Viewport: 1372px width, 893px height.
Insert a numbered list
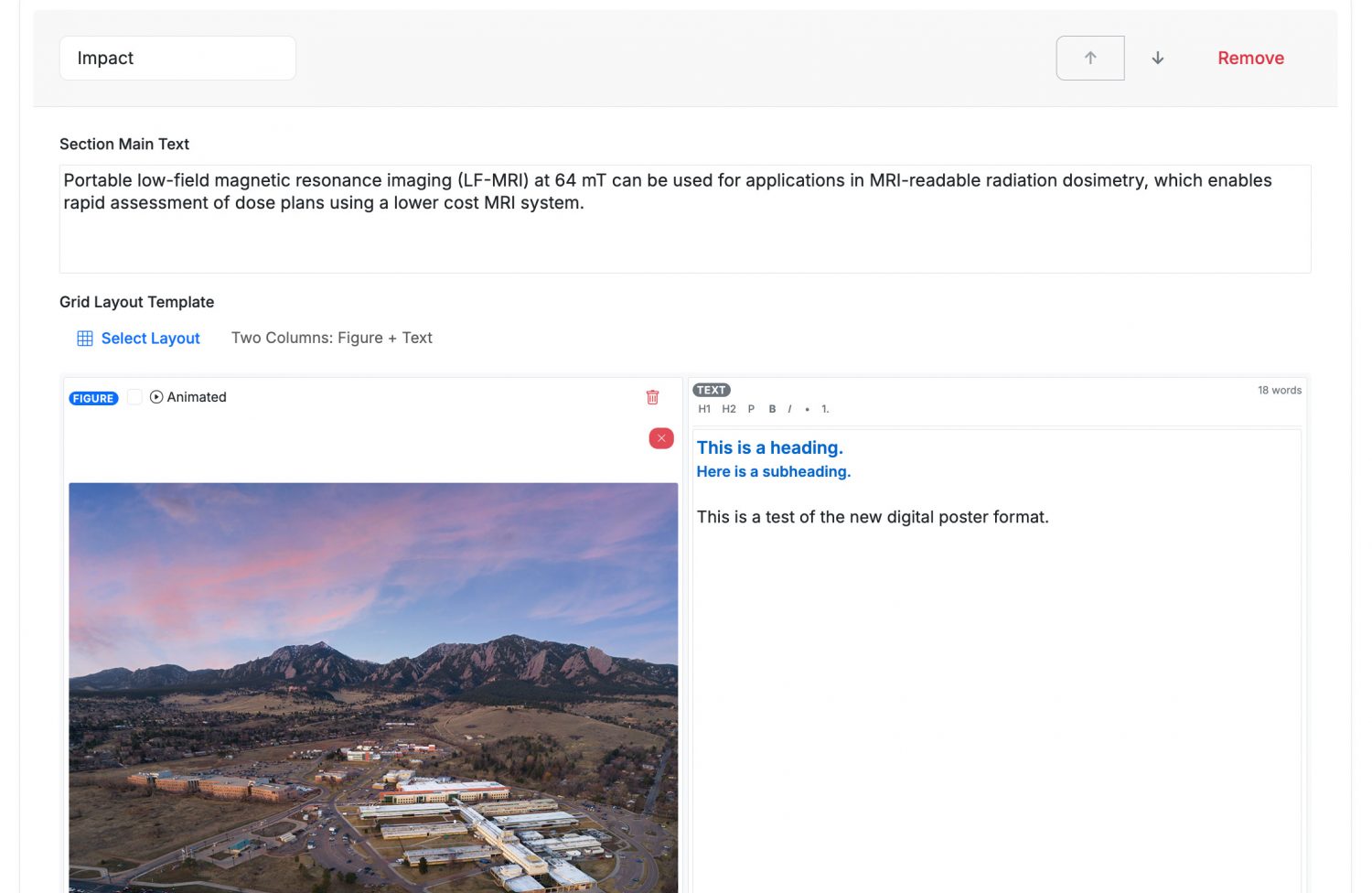(825, 409)
